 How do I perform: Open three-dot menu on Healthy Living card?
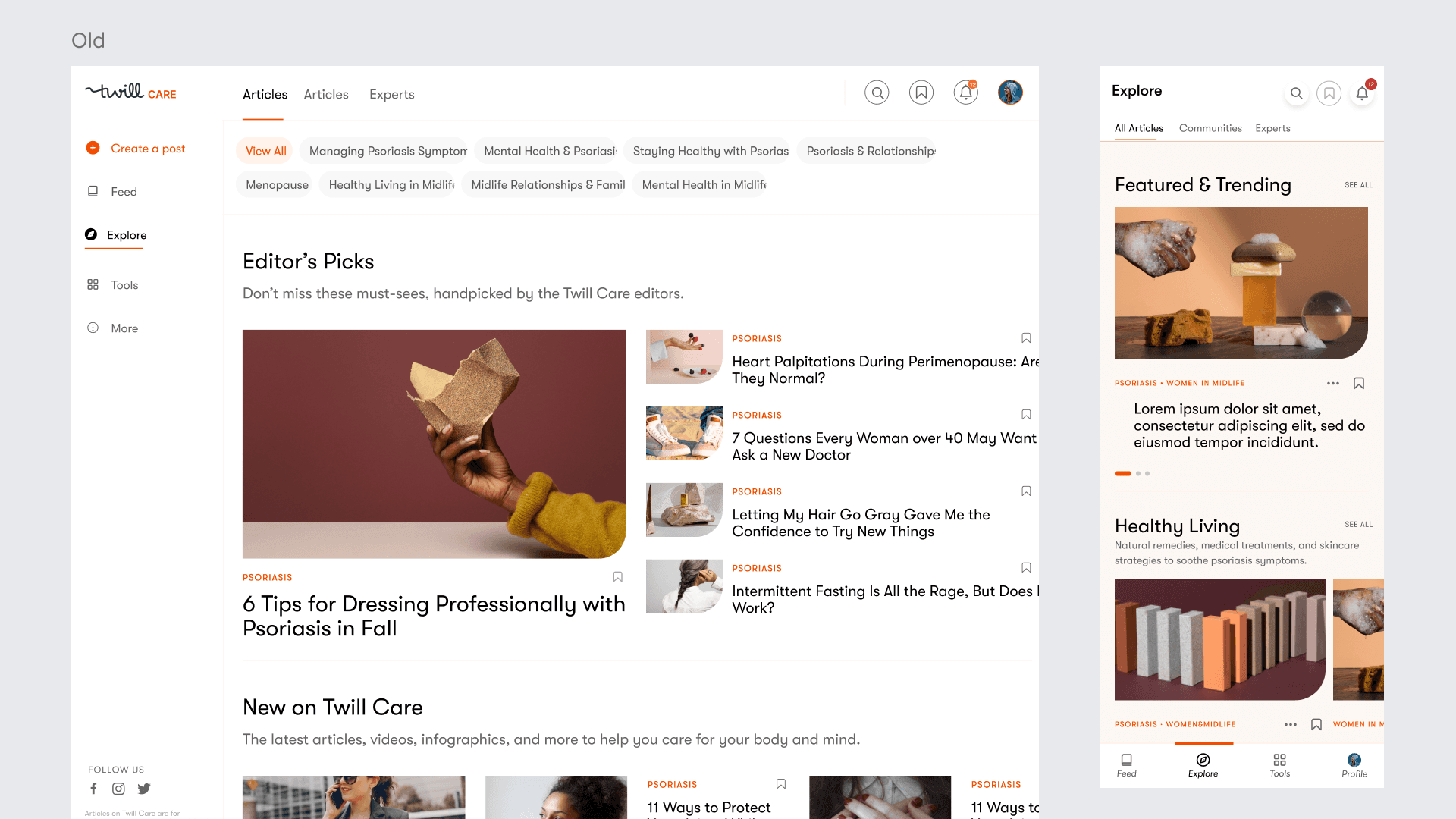(1290, 725)
